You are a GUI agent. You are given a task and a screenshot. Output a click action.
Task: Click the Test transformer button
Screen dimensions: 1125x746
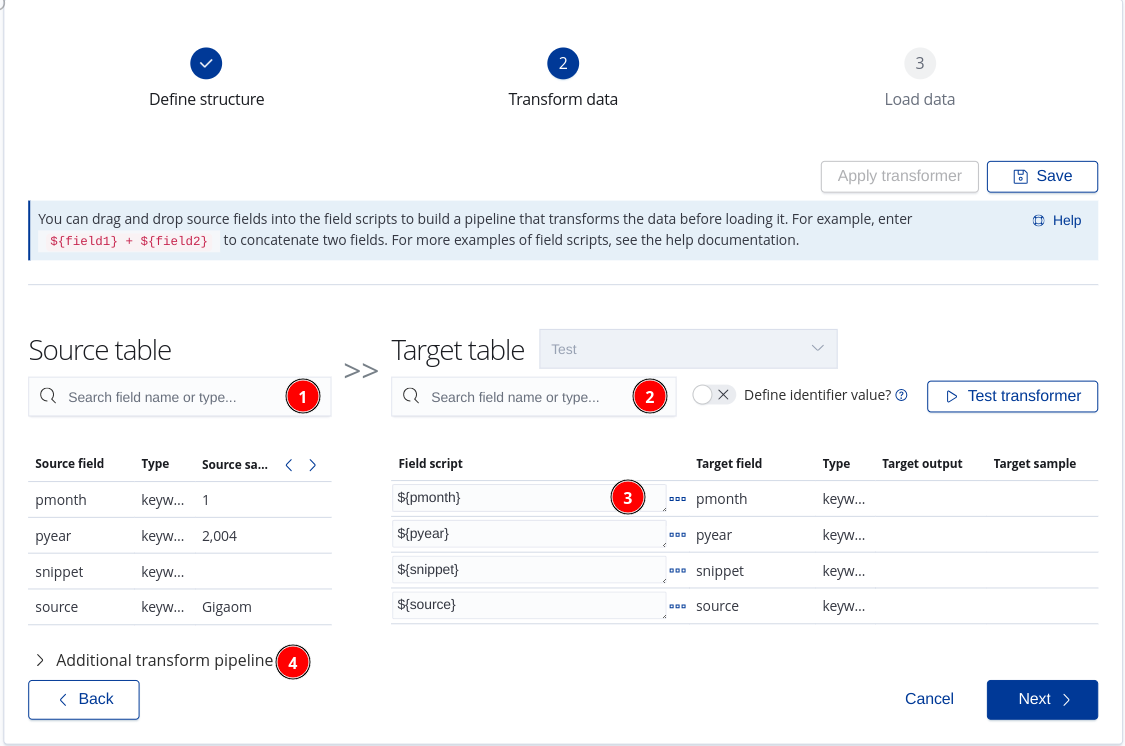click(x=1012, y=396)
